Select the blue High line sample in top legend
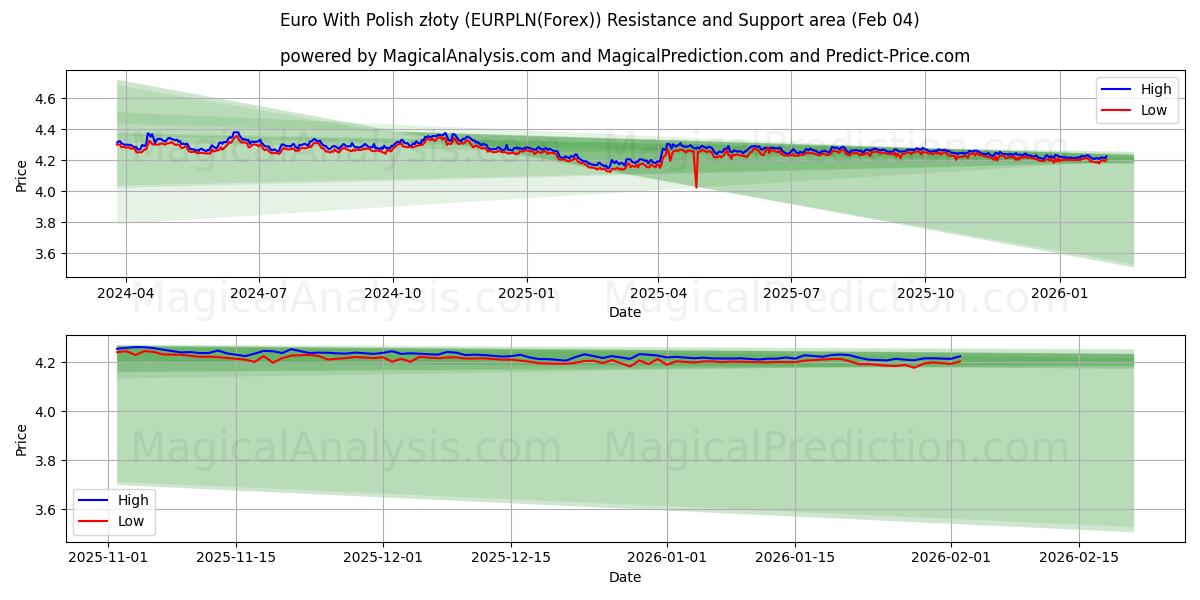 tap(1116, 89)
